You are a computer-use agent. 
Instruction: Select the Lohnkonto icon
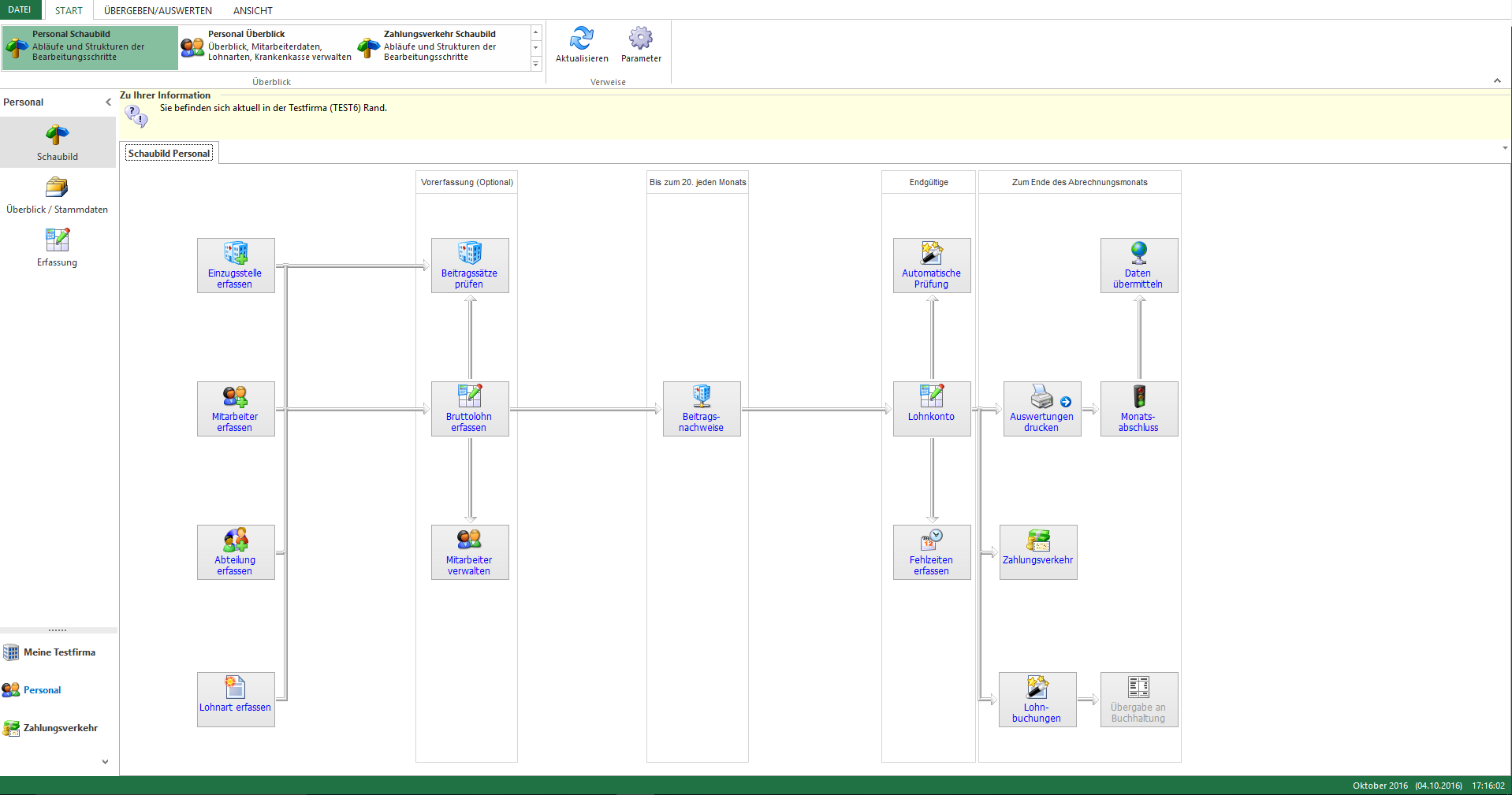pos(931,396)
